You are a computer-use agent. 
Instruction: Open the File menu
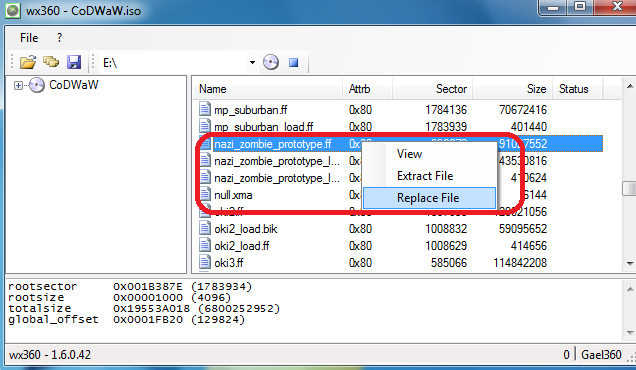pyautogui.click(x=29, y=38)
